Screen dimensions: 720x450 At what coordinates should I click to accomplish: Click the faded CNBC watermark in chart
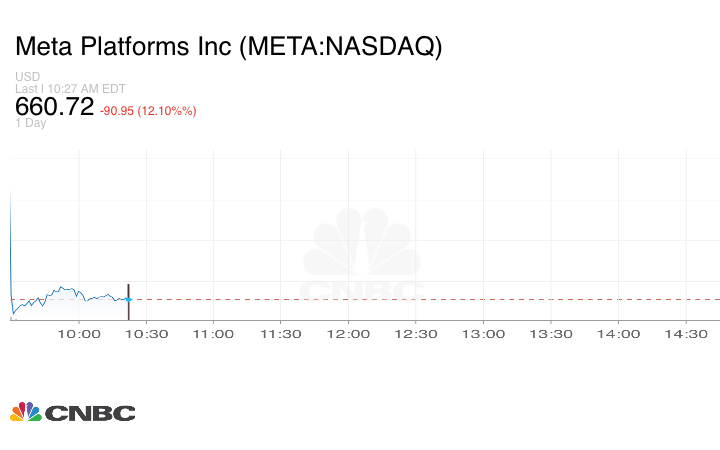coord(362,258)
